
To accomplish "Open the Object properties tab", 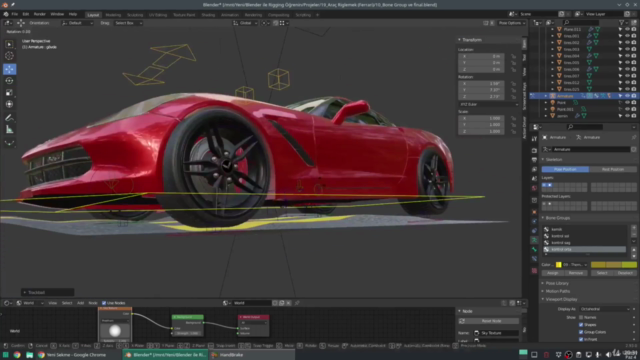I will 534,212.
